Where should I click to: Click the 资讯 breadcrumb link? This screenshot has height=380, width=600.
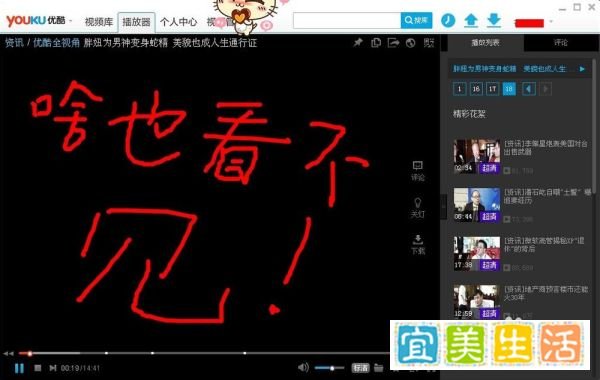pyautogui.click(x=14, y=43)
